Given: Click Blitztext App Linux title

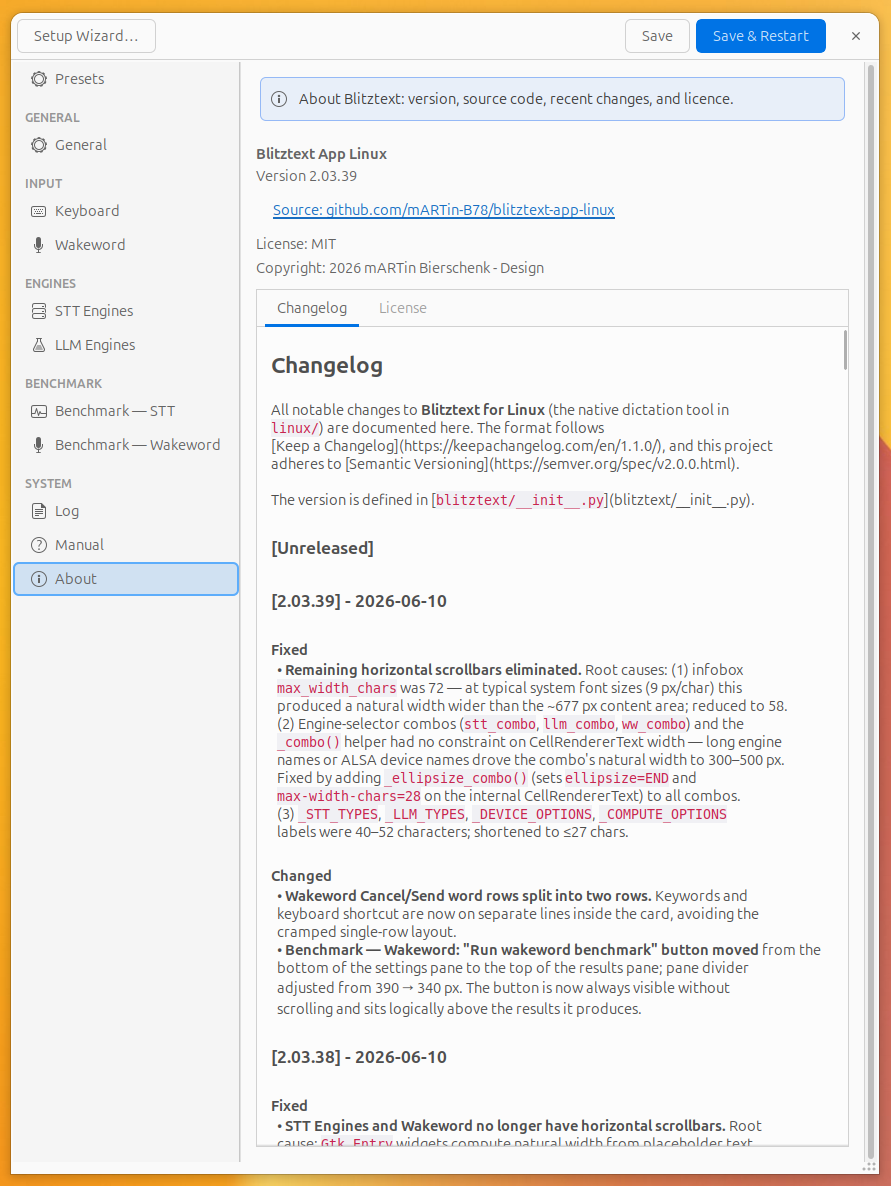Looking at the screenshot, I should pos(321,154).
